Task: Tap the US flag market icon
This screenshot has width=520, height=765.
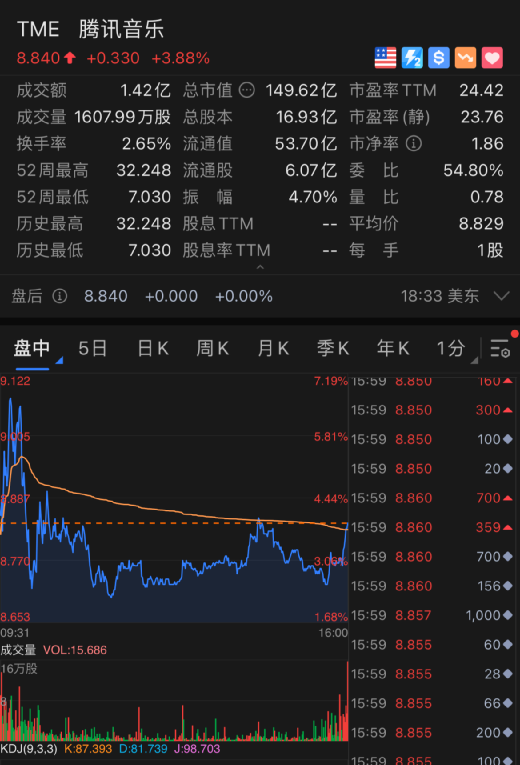Action: coord(385,58)
